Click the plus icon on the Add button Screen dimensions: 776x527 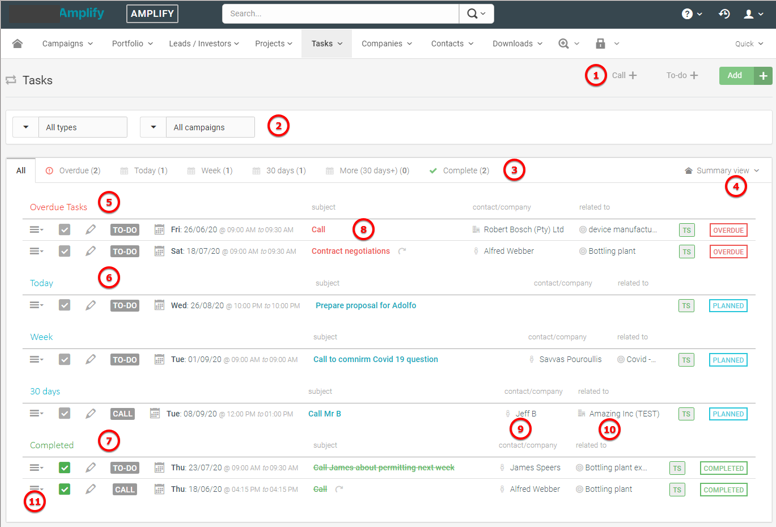coord(763,76)
